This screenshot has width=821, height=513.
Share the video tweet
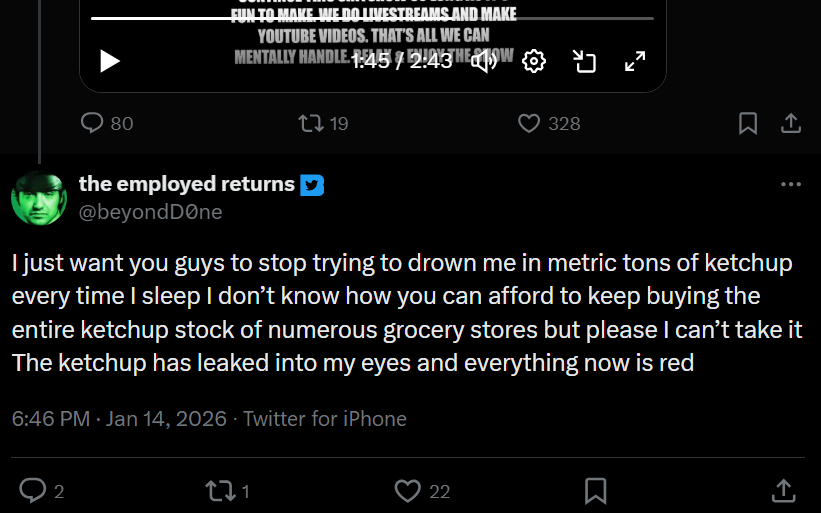point(791,124)
